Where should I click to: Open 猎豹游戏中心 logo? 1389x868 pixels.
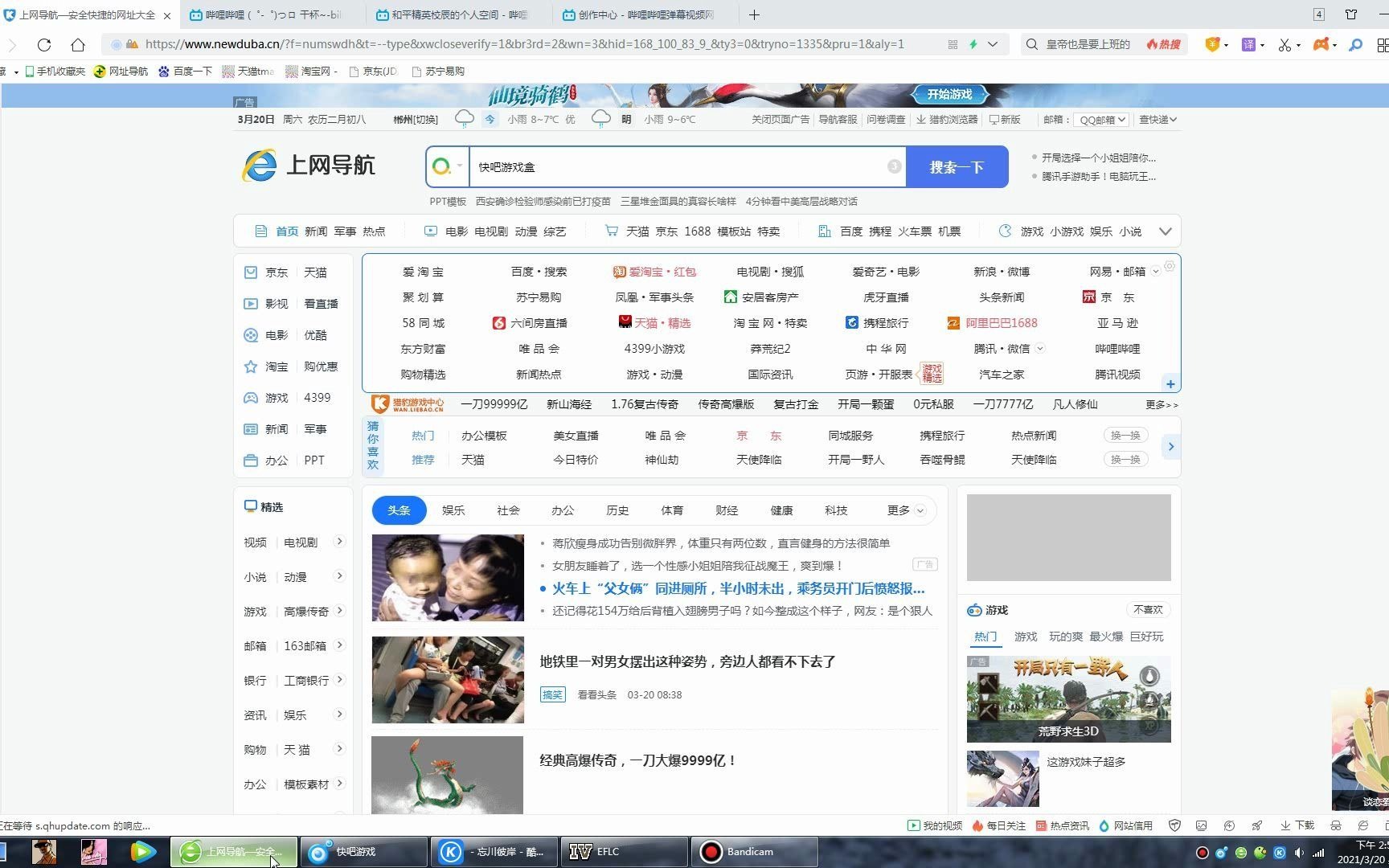408,404
